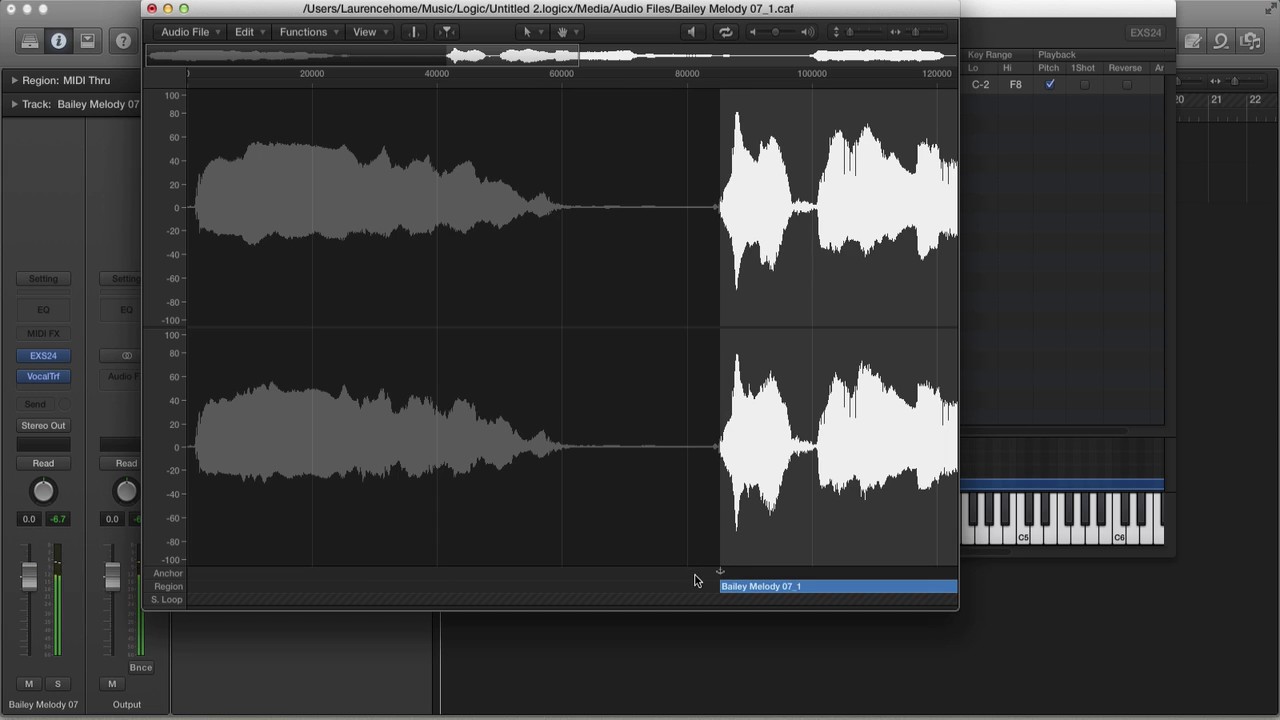Click the Lo key range value C-2

[x=980, y=84]
